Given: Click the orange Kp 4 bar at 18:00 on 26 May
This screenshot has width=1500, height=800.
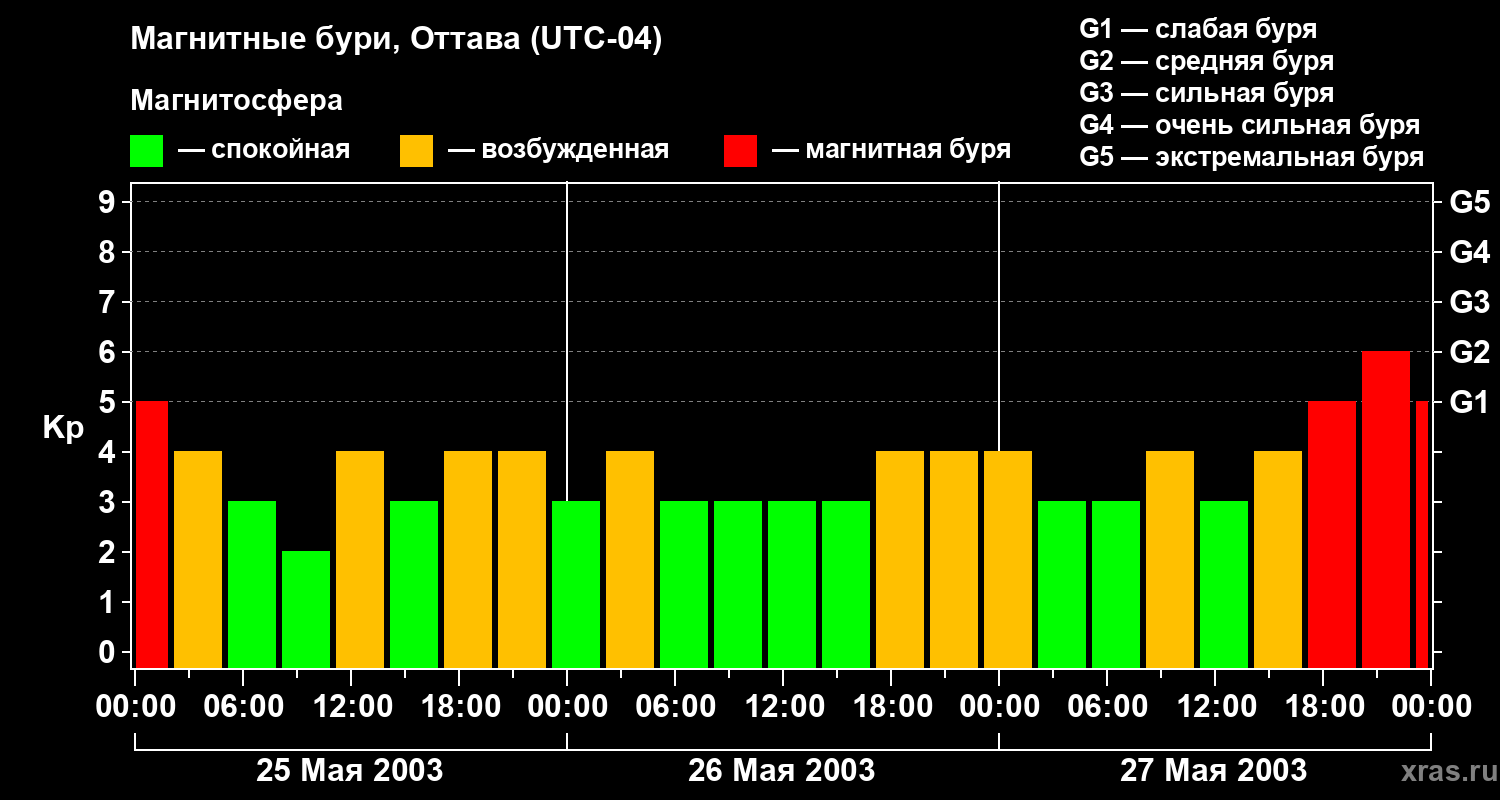Looking at the screenshot, I should tap(900, 560).
